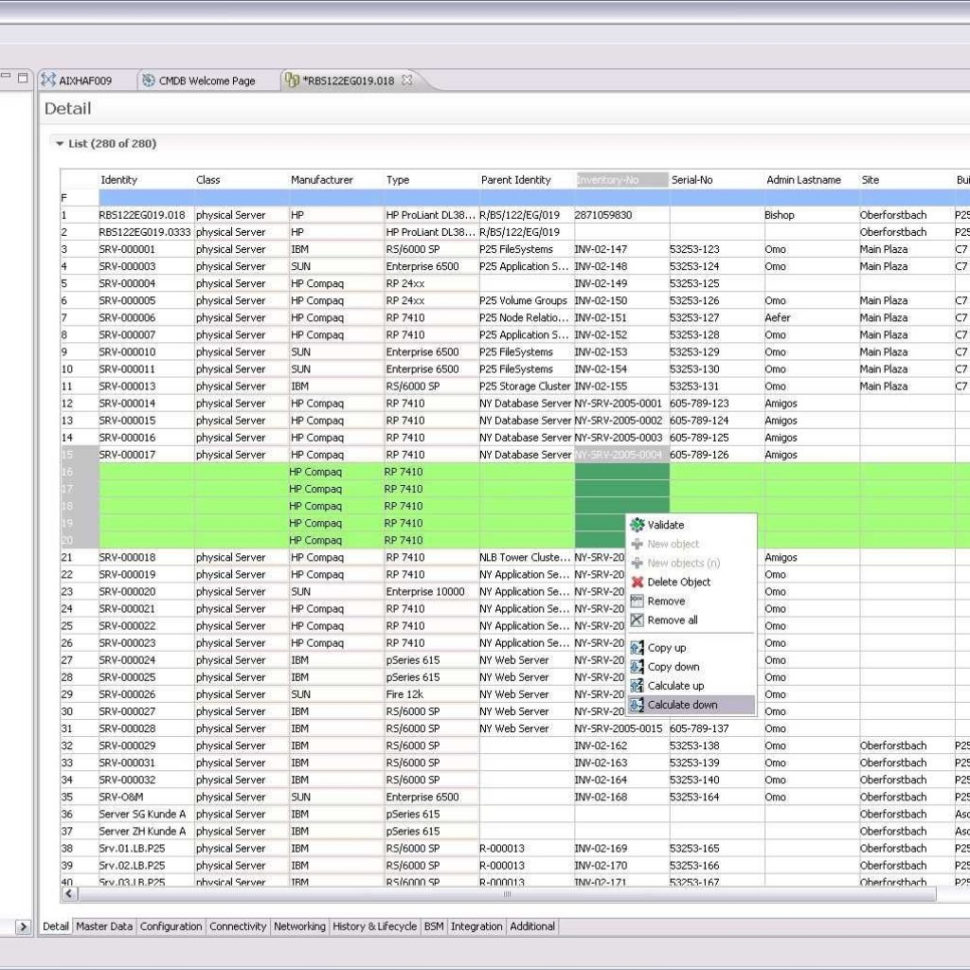Click the Copy up arrow icon

click(x=638, y=648)
